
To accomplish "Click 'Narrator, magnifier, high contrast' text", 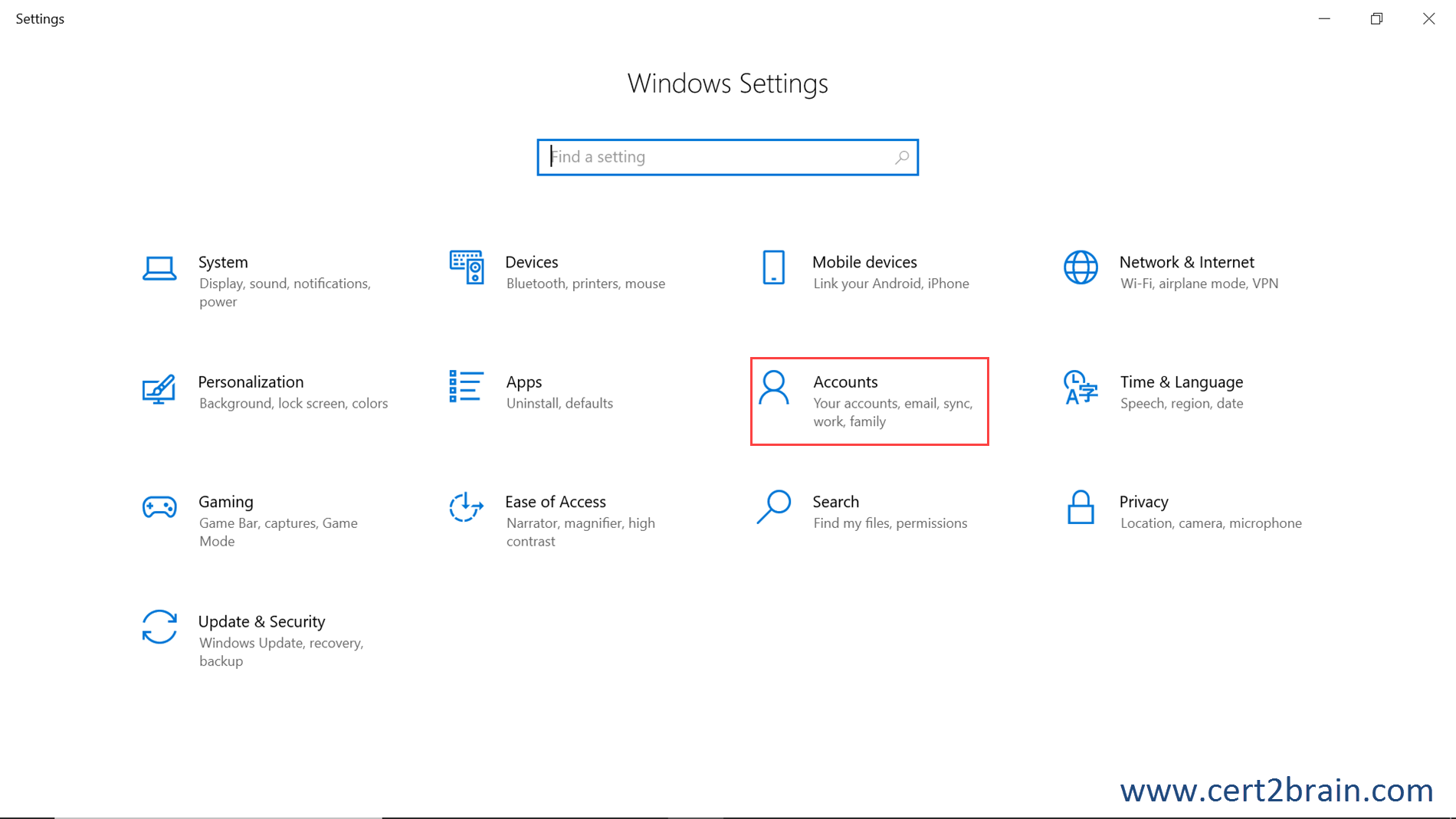I will tap(580, 532).
